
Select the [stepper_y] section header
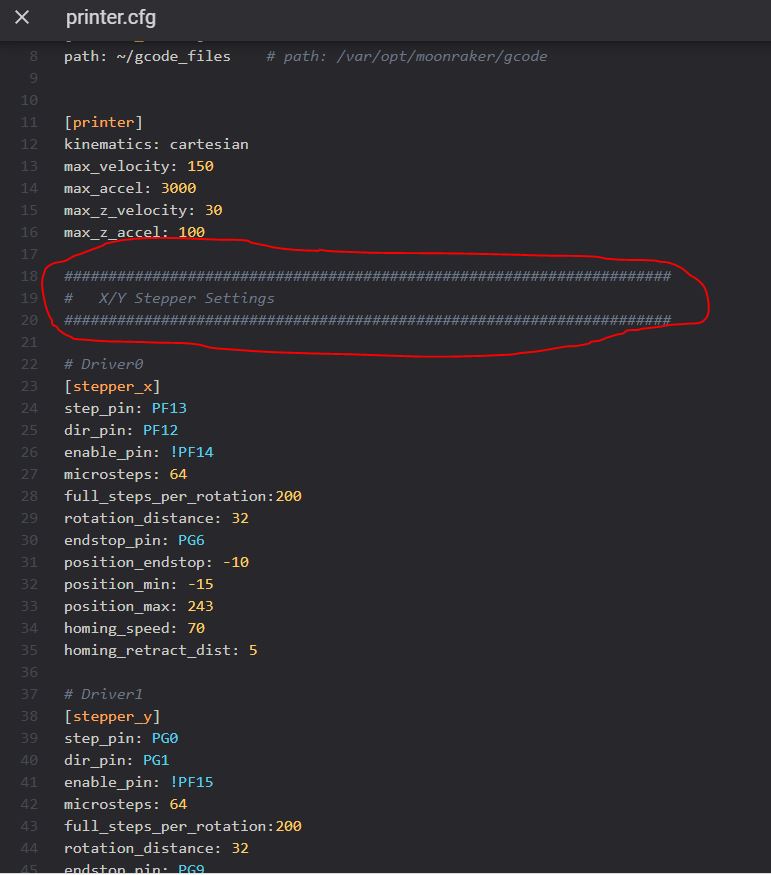[112, 716]
